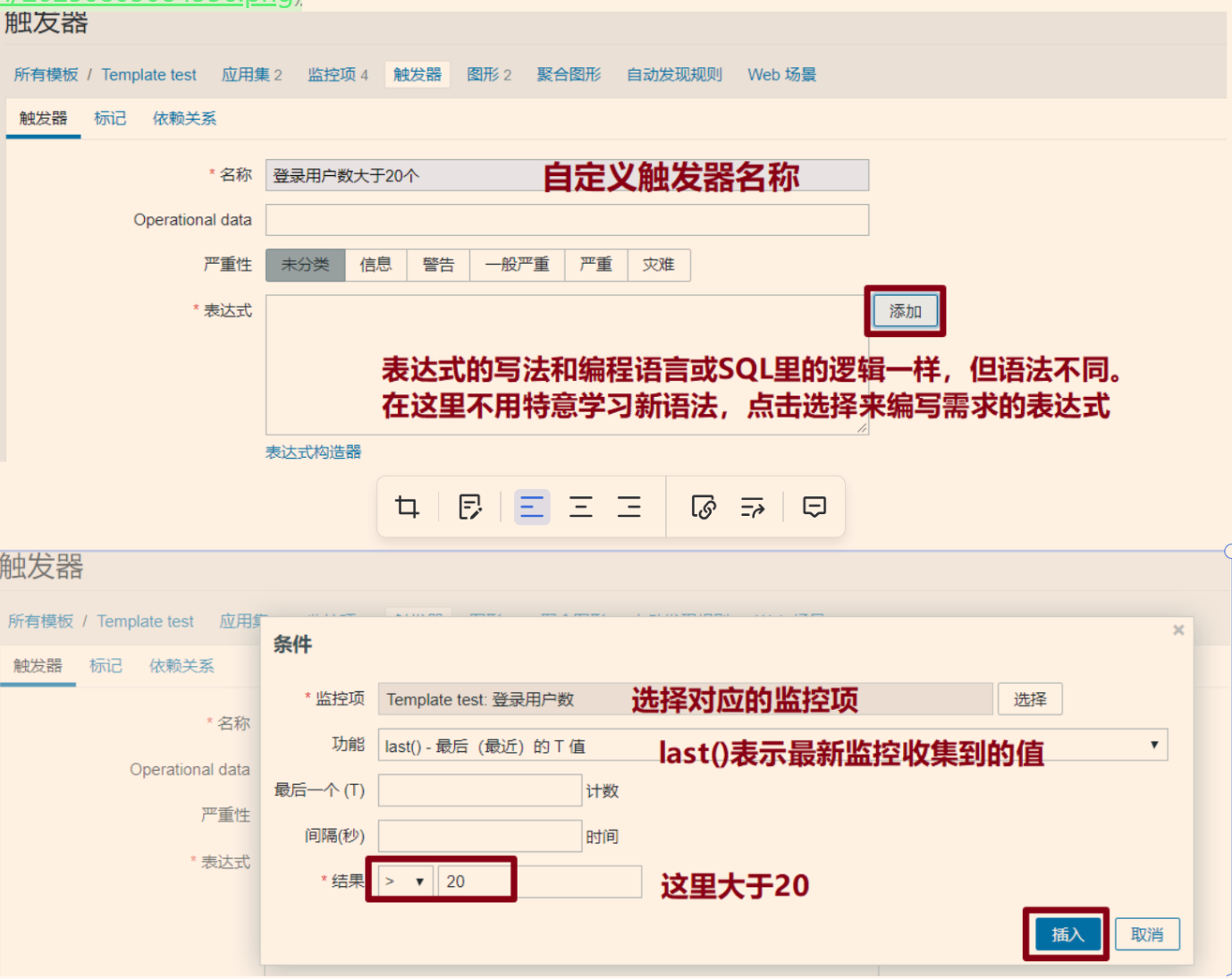
Task: Click the 添加 expression button
Action: point(905,311)
